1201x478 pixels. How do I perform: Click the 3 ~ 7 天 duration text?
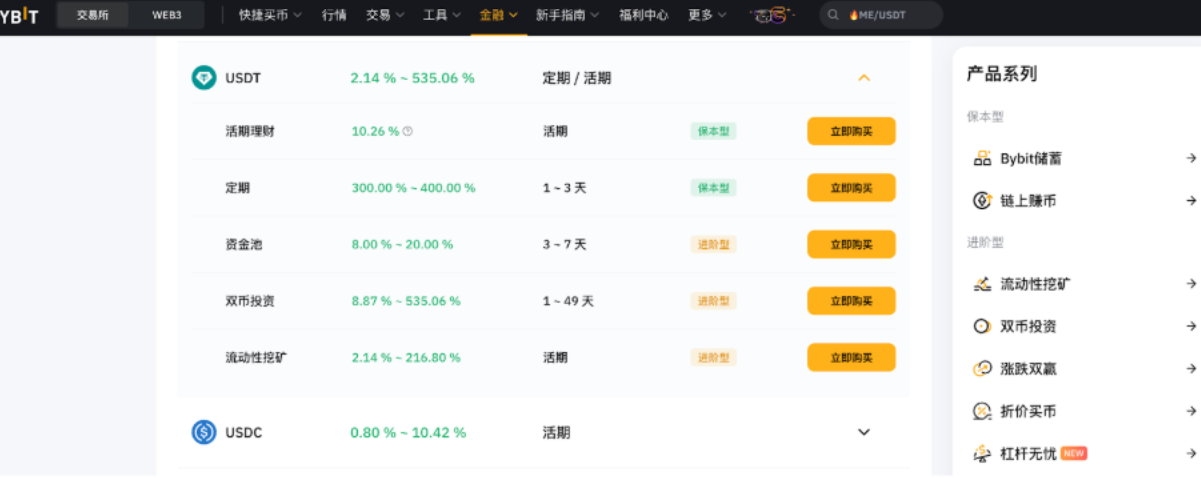(564, 244)
